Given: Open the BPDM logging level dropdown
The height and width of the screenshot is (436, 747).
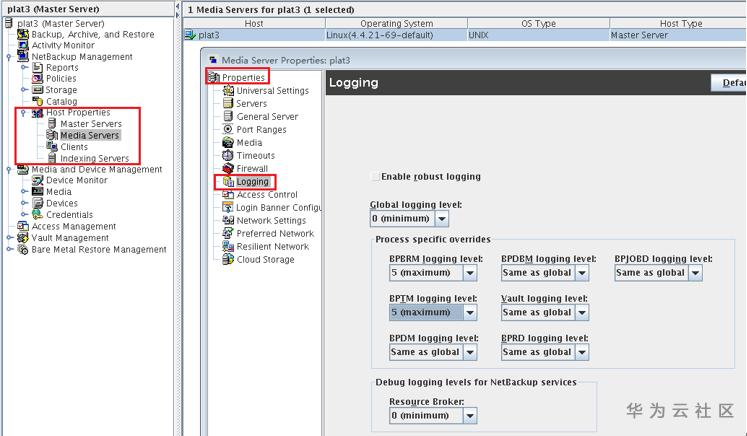Looking at the screenshot, I should [470, 352].
